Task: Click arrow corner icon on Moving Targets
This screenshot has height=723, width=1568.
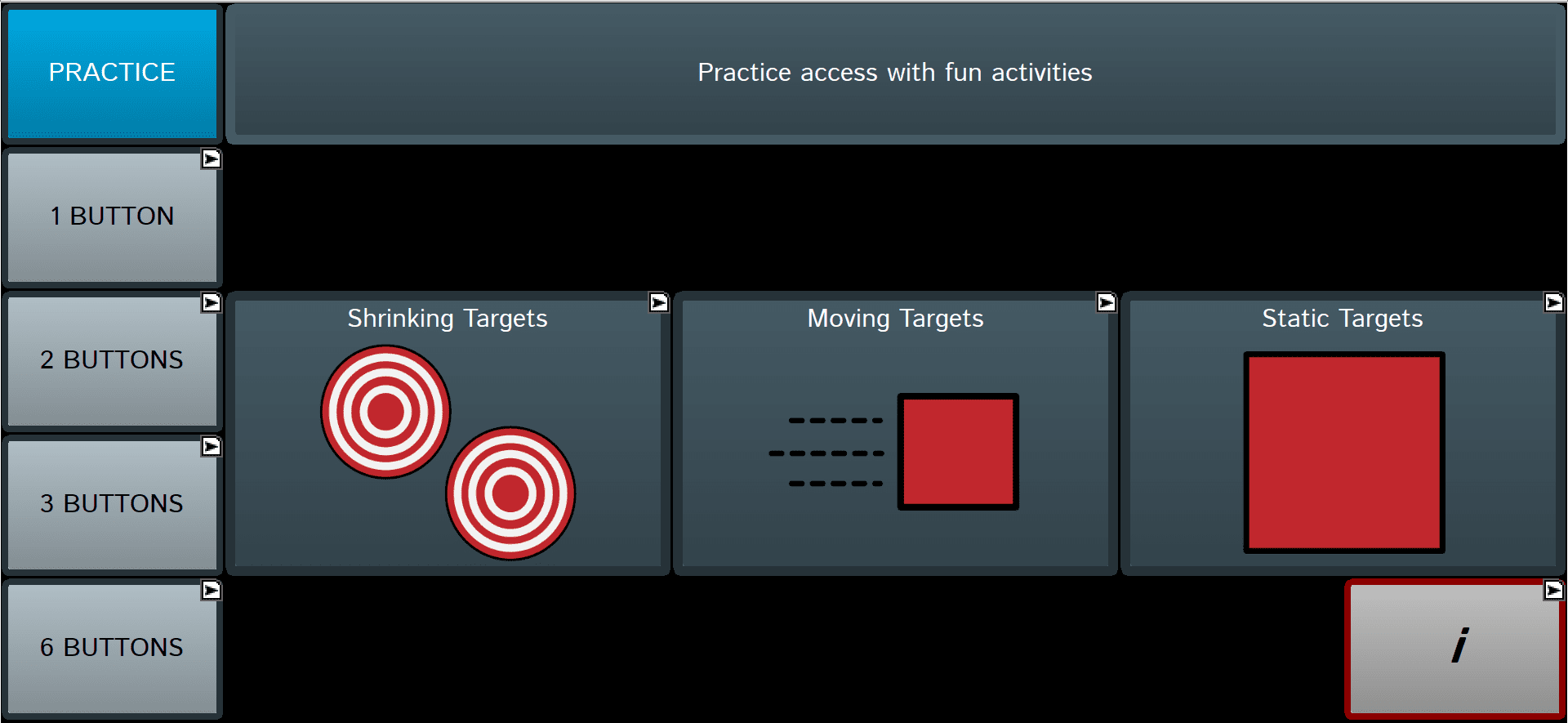Action: tap(1106, 303)
